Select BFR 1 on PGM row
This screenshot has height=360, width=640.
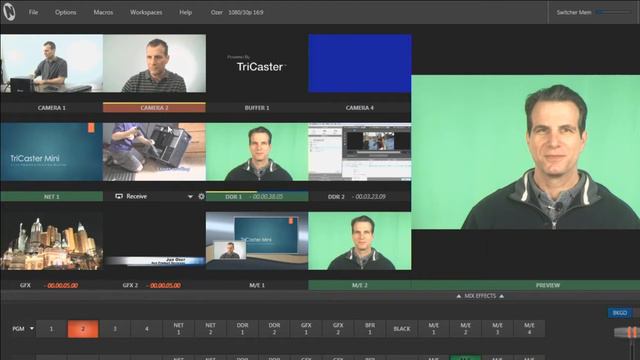370,329
